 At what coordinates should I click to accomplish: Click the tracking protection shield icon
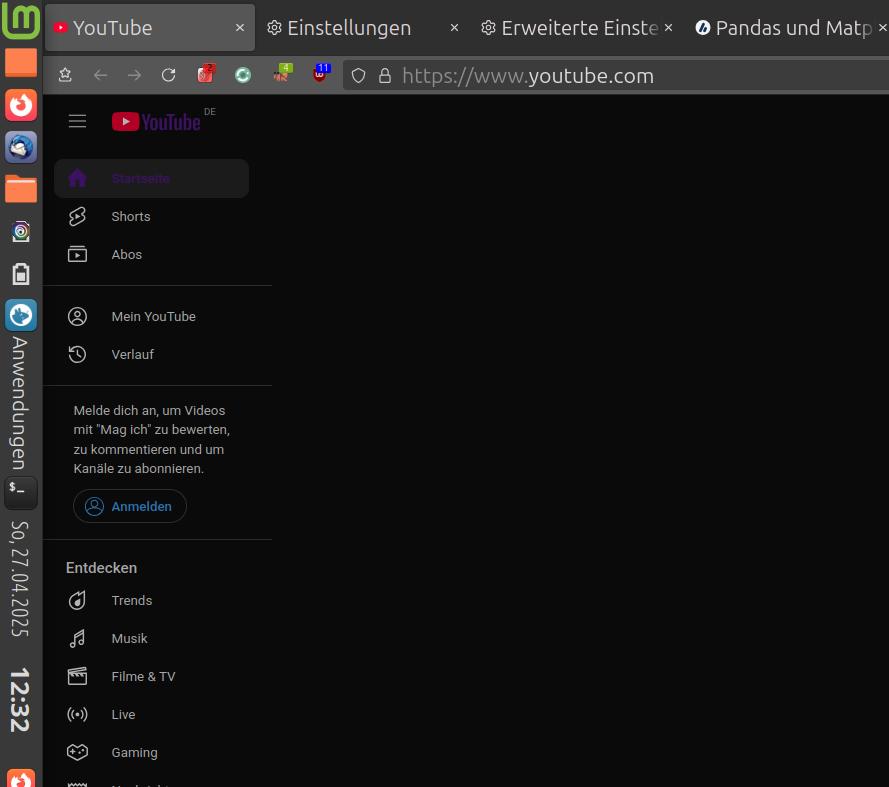pyautogui.click(x=358, y=75)
